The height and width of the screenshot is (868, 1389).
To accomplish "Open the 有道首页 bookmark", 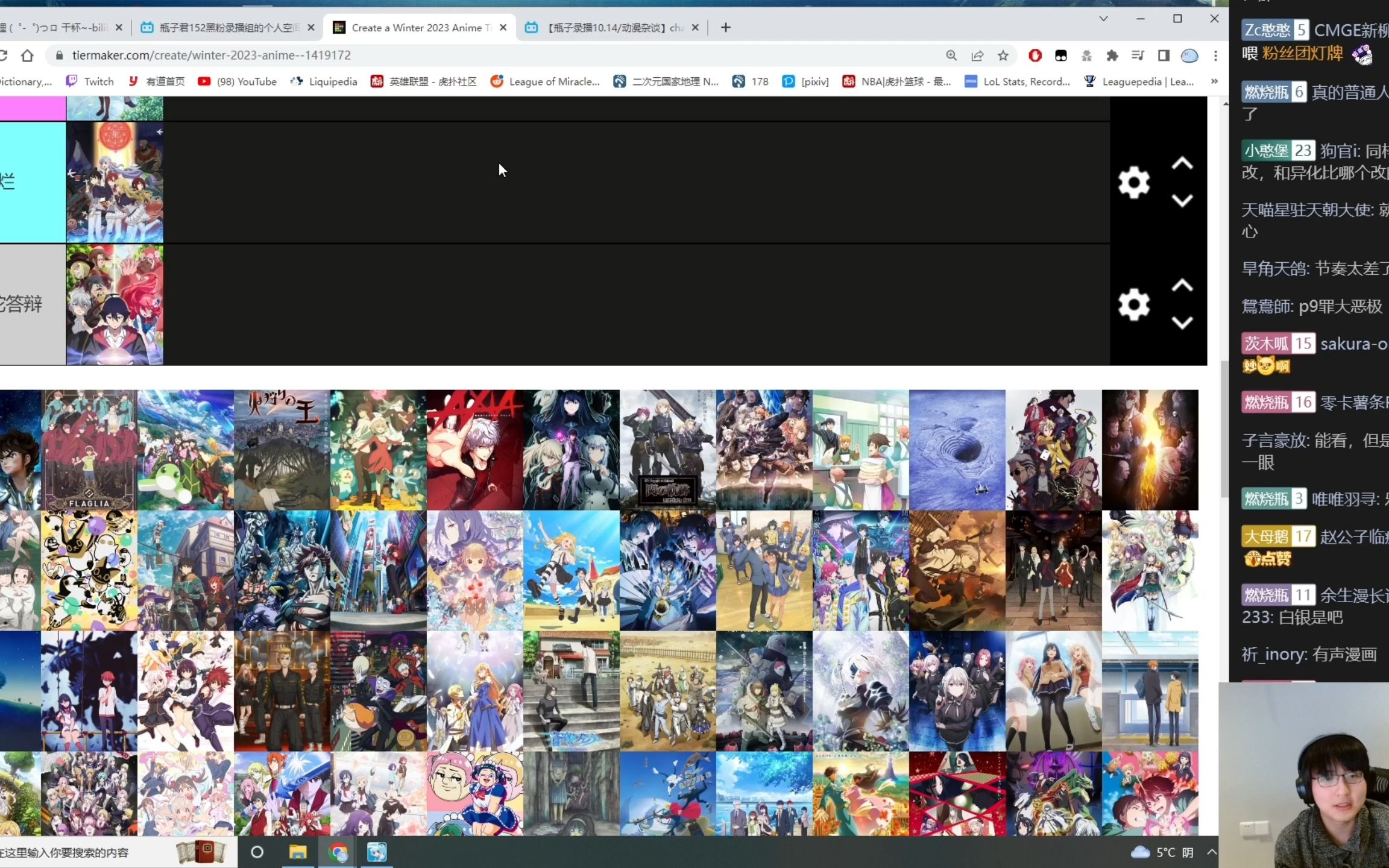I will tap(157, 81).
